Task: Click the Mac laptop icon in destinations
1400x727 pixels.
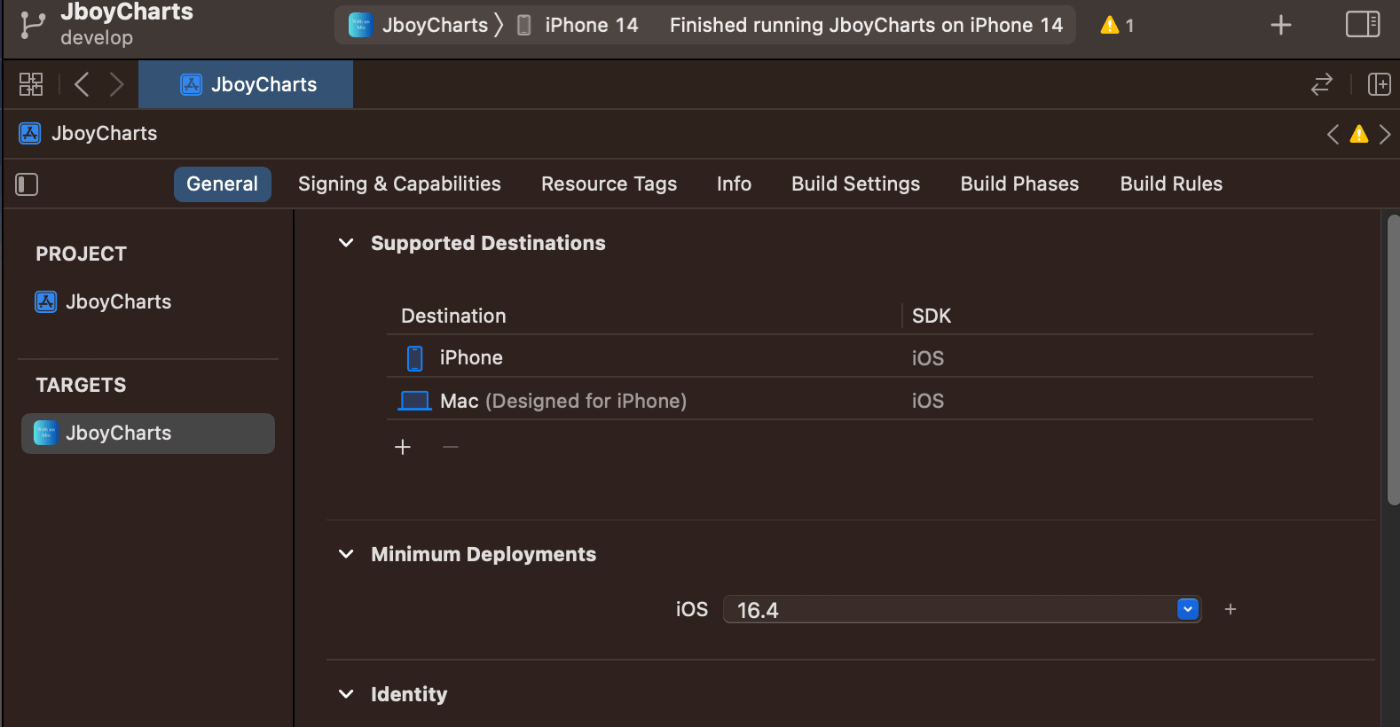Action: click(415, 401)
